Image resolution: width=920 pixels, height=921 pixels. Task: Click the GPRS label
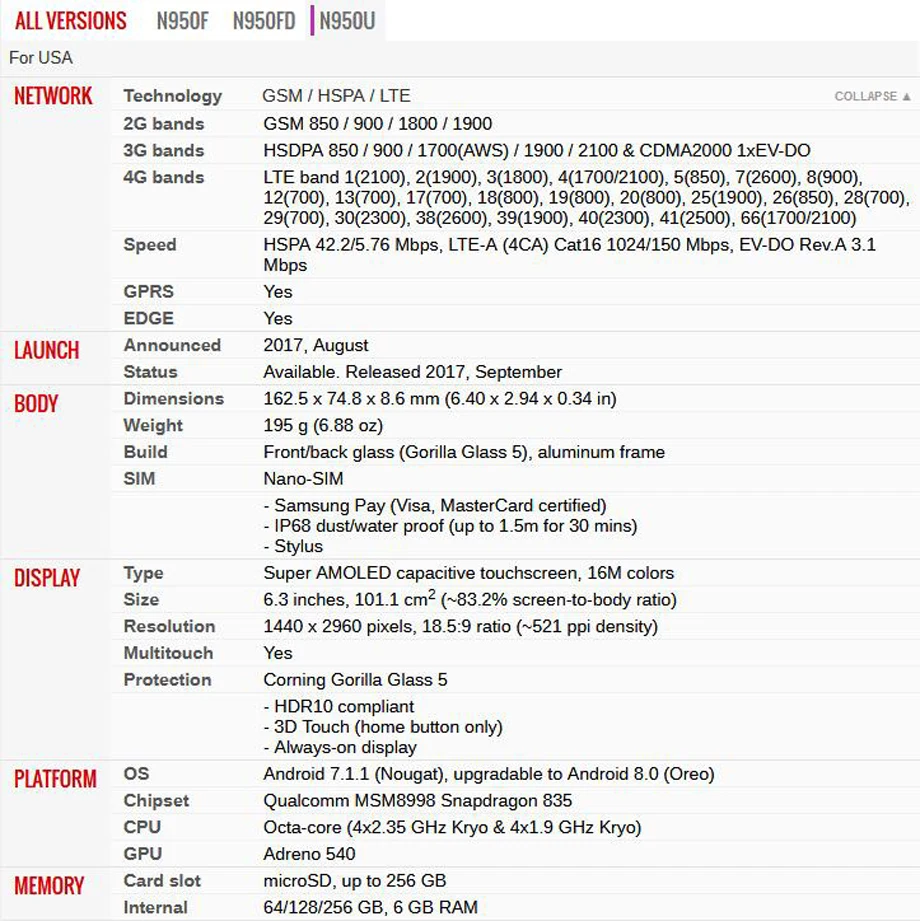click(149, 291)
